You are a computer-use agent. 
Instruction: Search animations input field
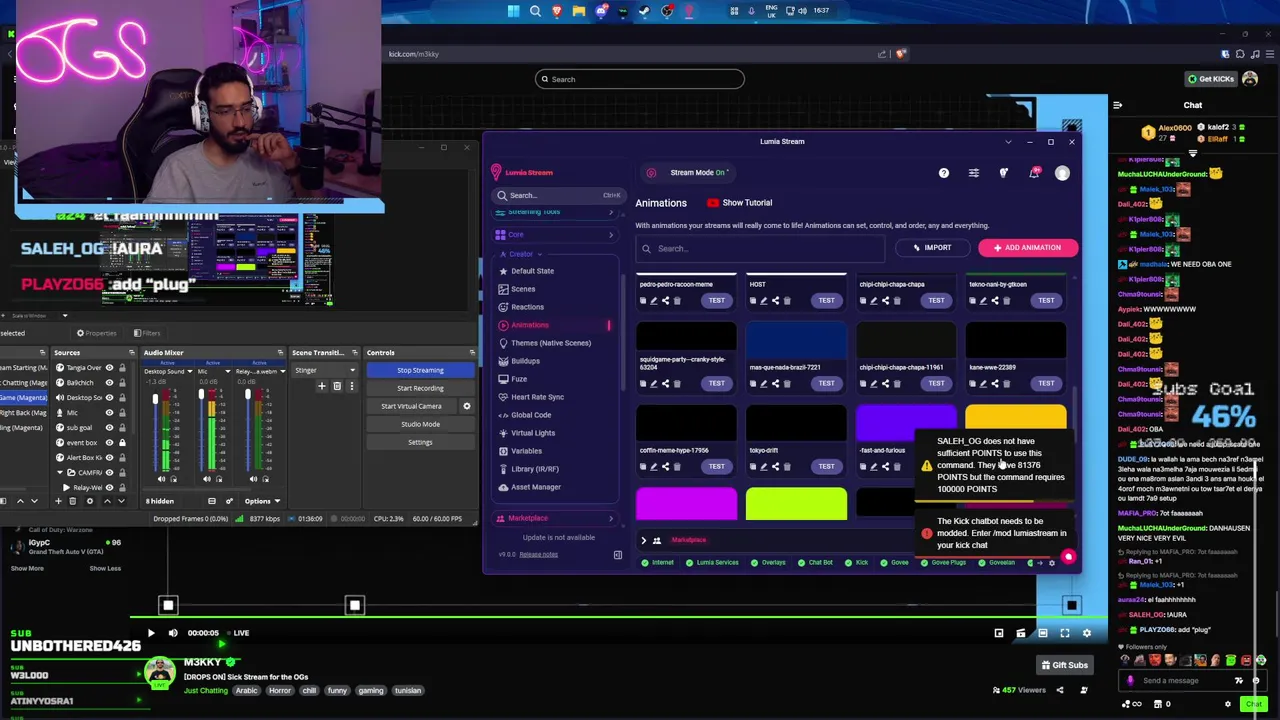[x=760, y=249]
